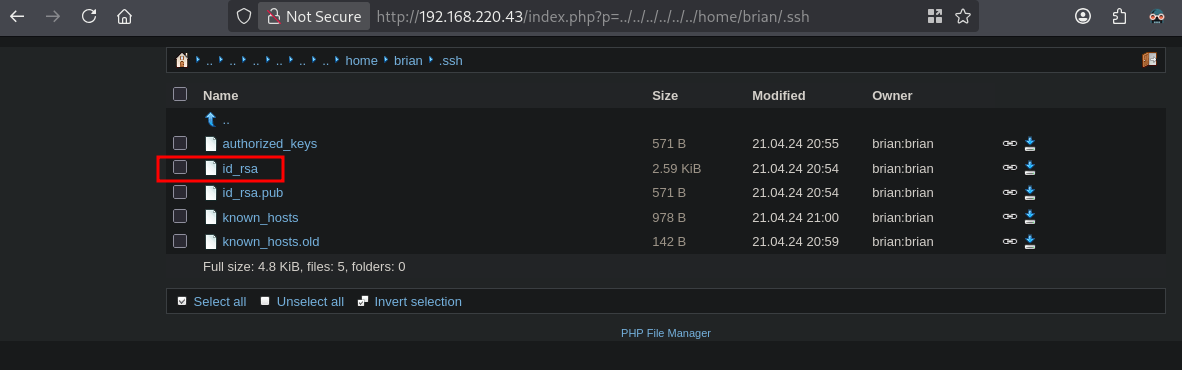Open the brian breadcrumb folder
Viewport: 1182px width, 370px height.
click(x=408, y=60)
